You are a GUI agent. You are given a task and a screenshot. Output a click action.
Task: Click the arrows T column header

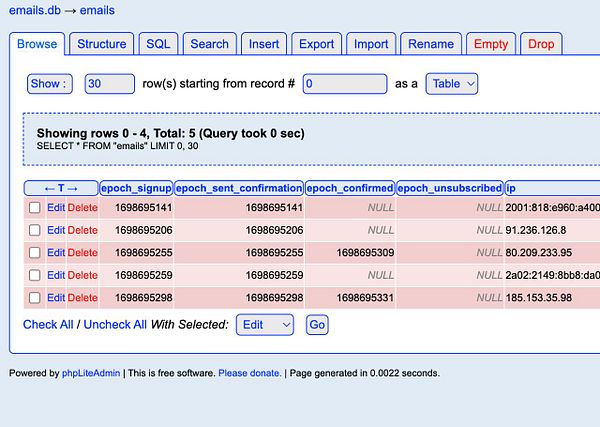61,188
